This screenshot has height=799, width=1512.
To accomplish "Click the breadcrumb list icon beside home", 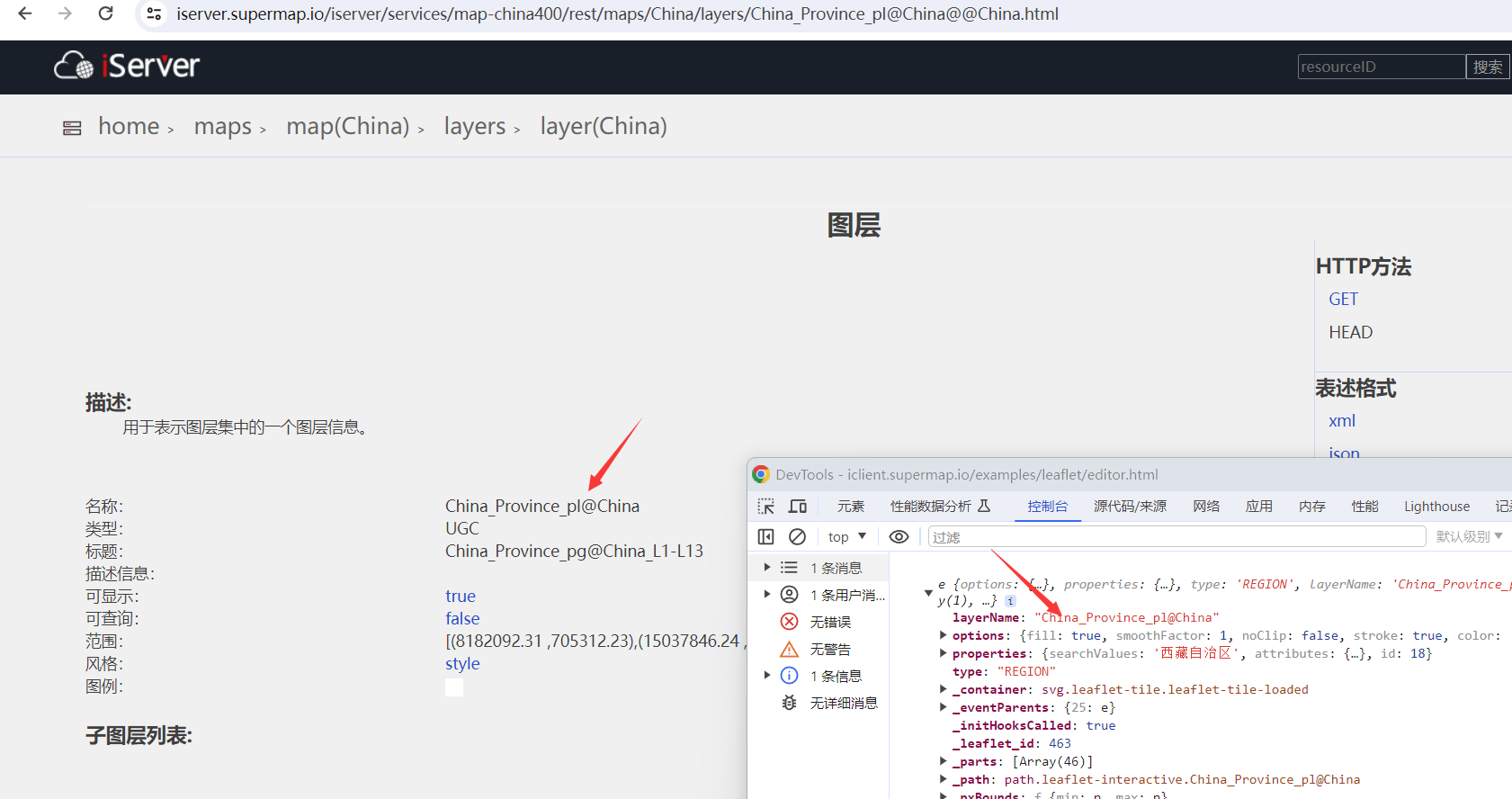I will click(72, 128).
